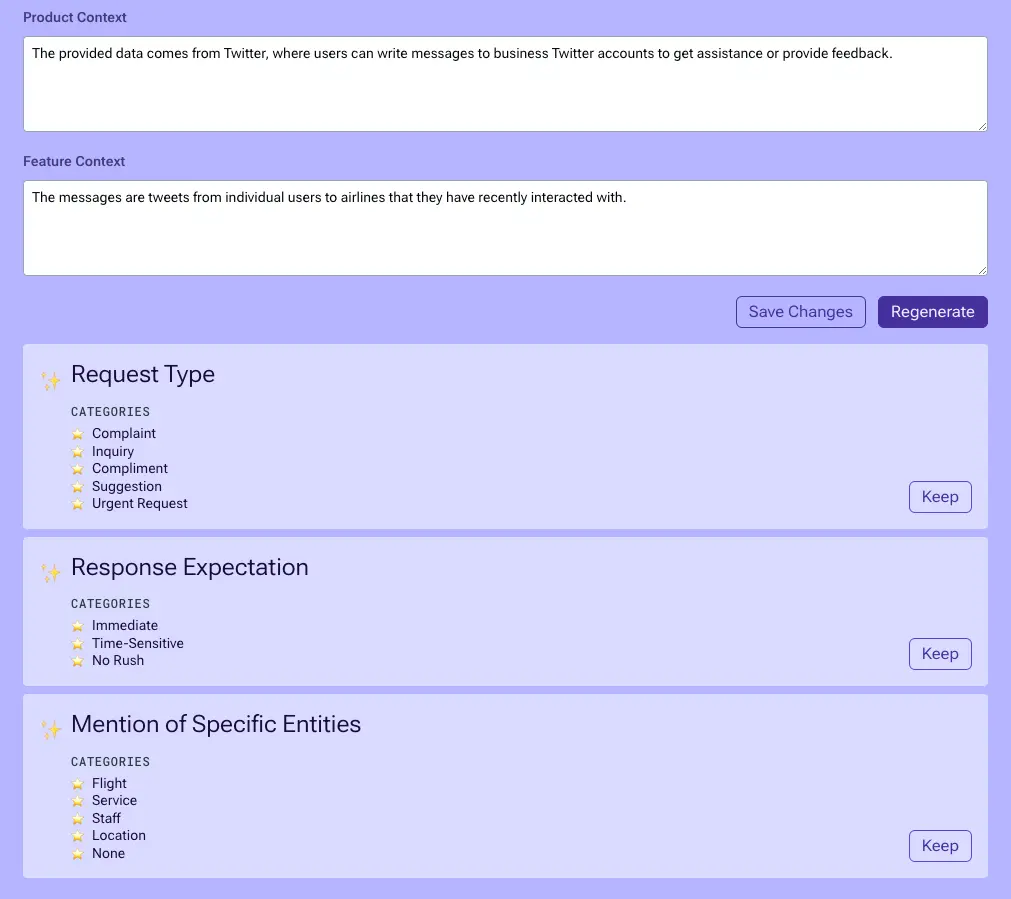Click the star icon next to Flight
Image resolution: width=1011 pixels, height=899 pixels.
coord(78,784)
